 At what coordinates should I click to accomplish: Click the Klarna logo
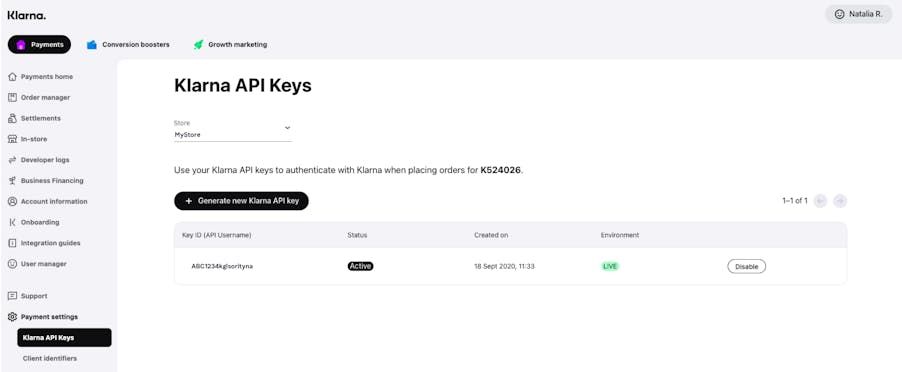26,16
